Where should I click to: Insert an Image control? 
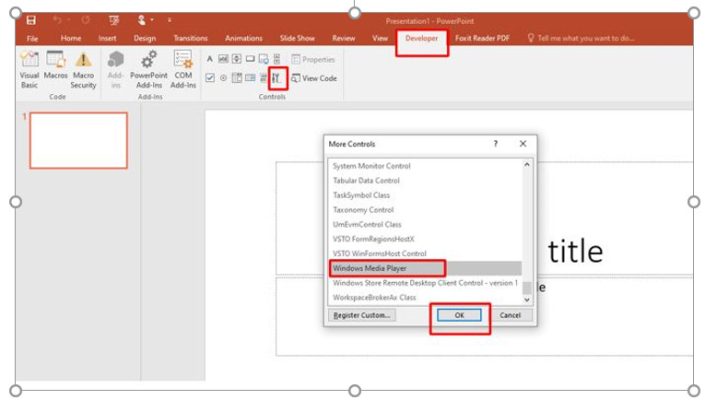click(263, 59)
